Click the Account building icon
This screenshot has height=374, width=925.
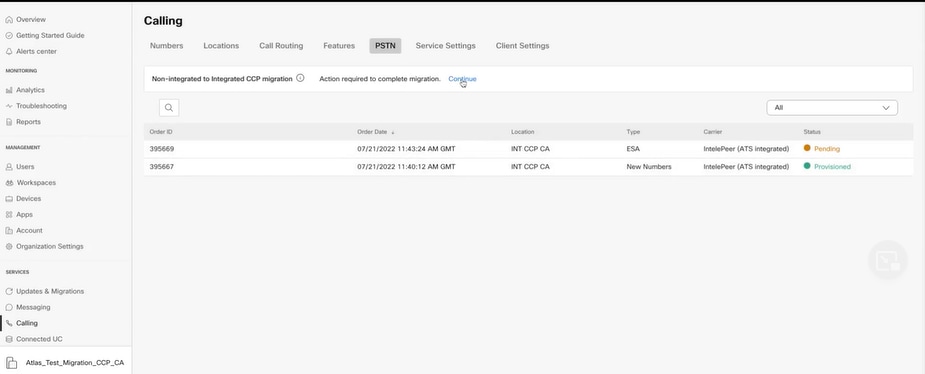click(x=9, y=231)
